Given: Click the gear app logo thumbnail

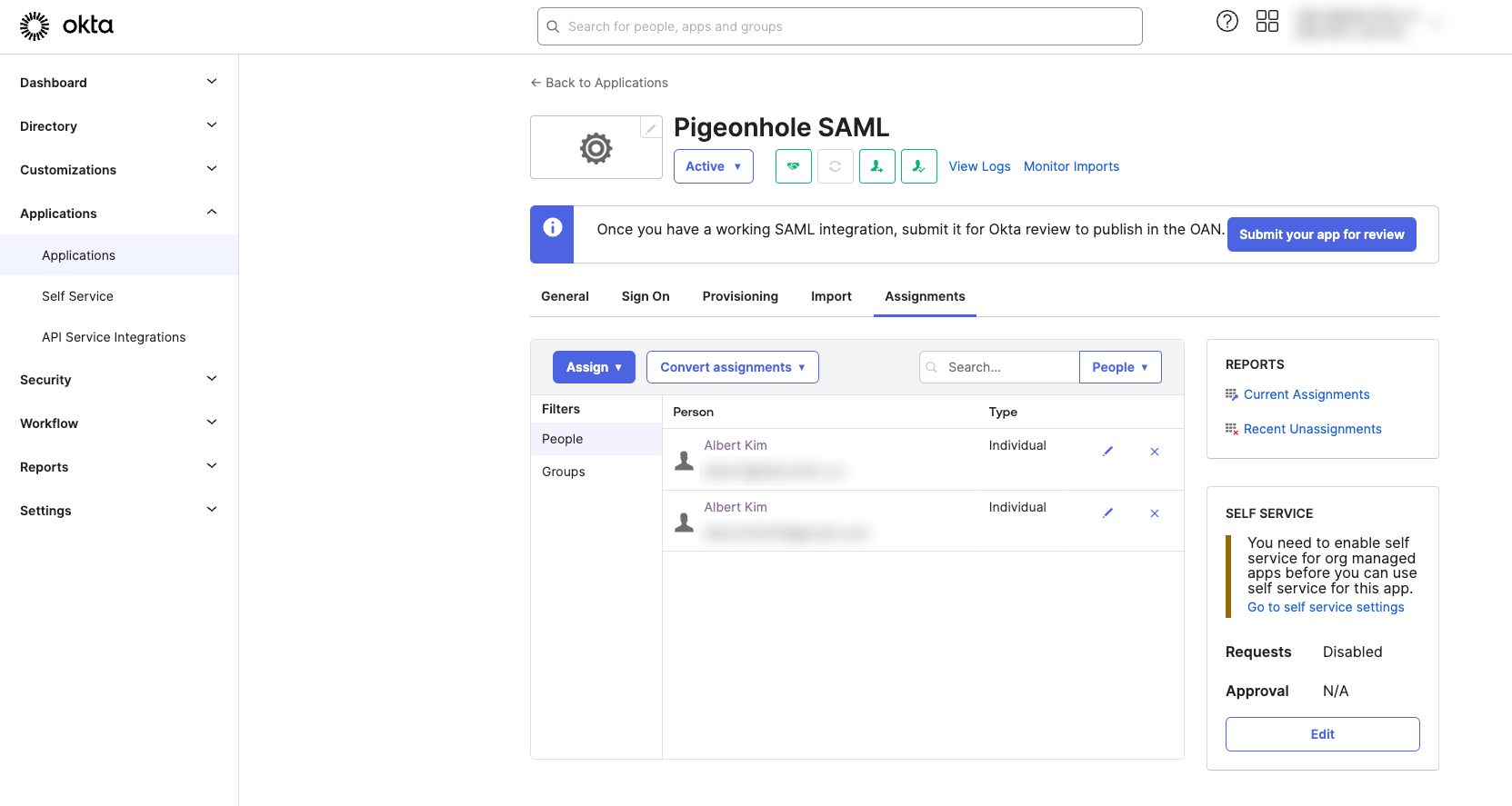Looking at the screenshot, I should click(596, 148).
